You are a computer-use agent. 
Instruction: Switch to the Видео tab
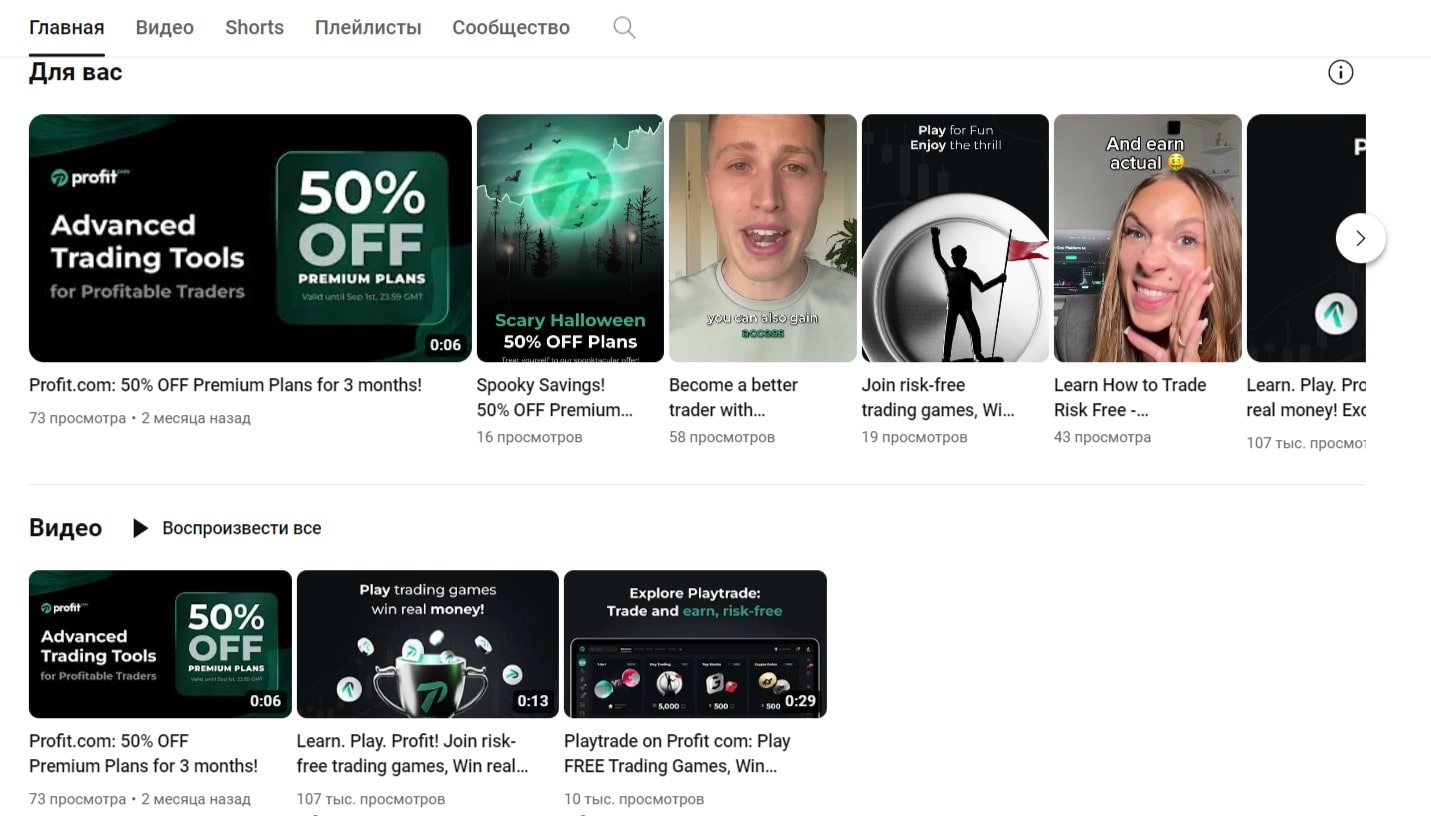pyautogui.click(x=165, y=28)
